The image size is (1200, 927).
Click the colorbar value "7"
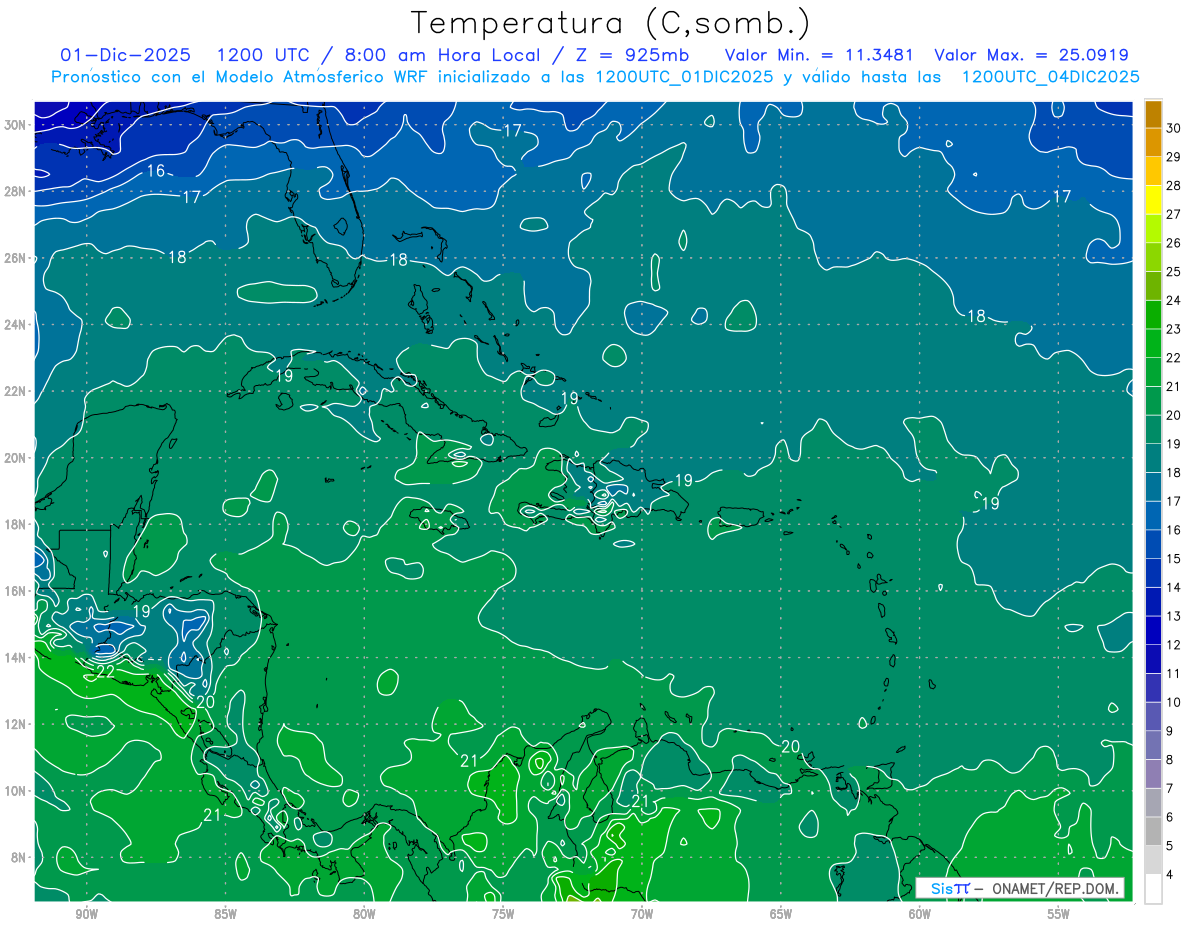tap(1171, 788)
